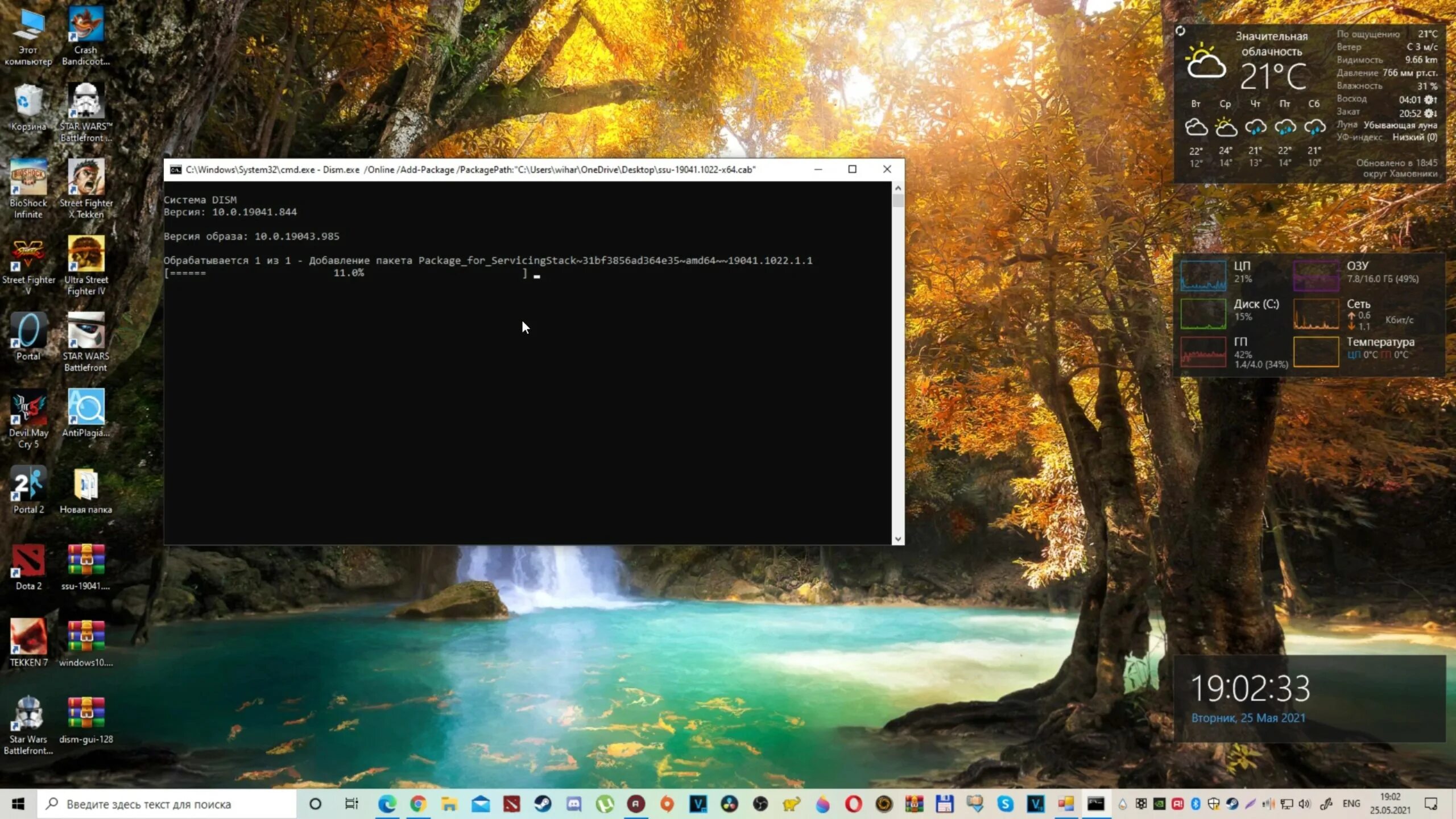Select the Dota 2 desktop shortcut

click(x=28, y=566)
